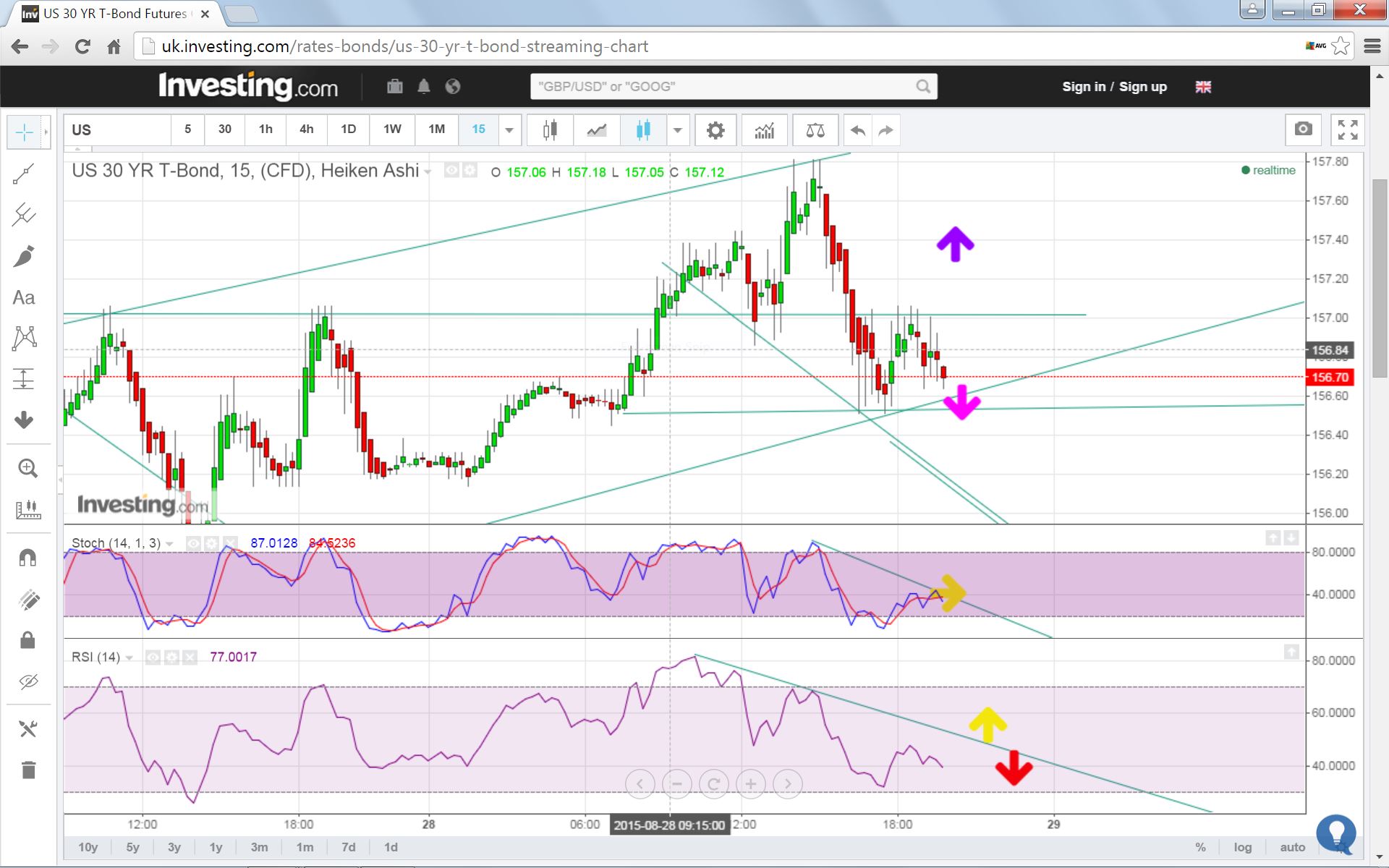The width and height of the screenshot is (1389, 868).
Task: Set the 10y date range
Action: 88,847
